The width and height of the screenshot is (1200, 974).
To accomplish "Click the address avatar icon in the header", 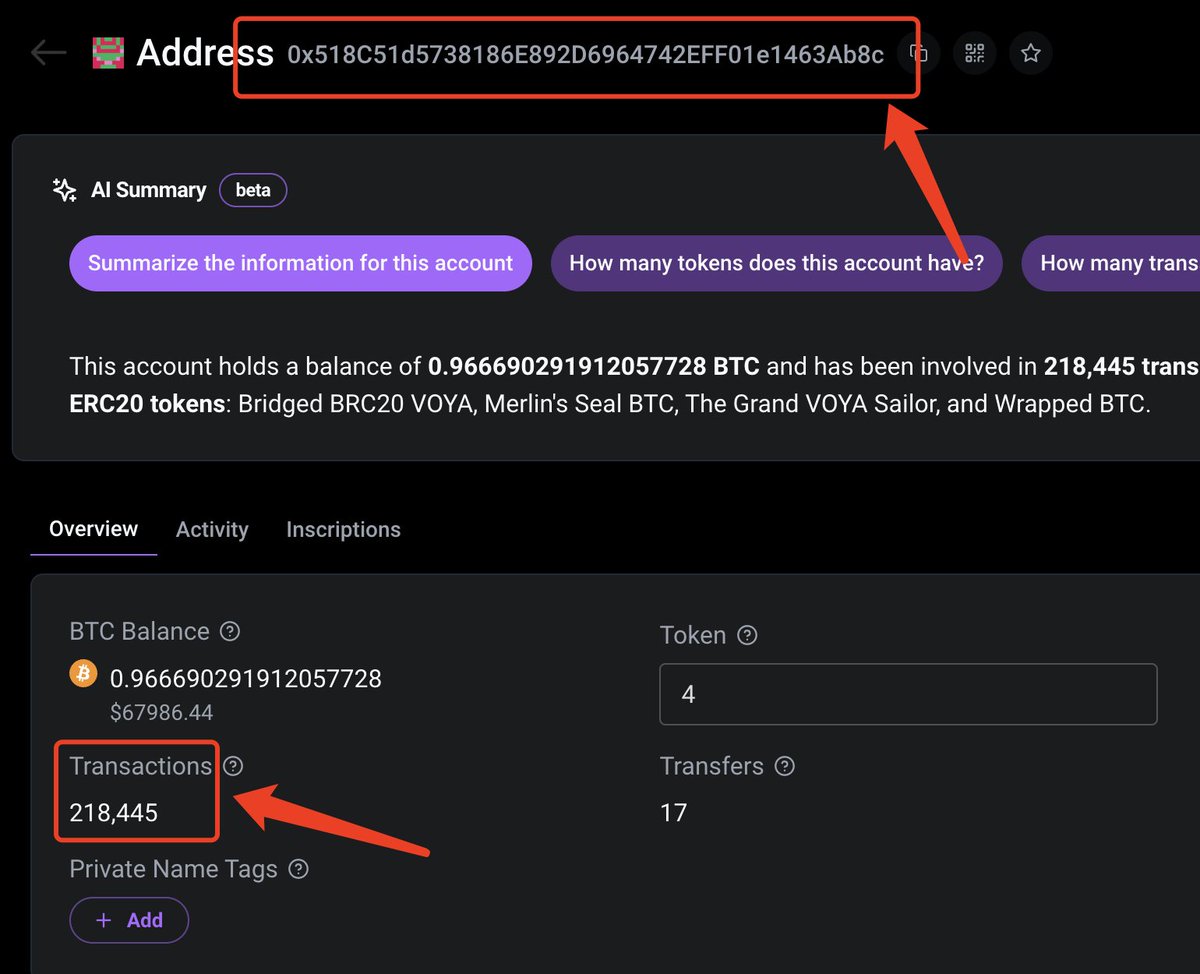I will (x=108, y=52).
